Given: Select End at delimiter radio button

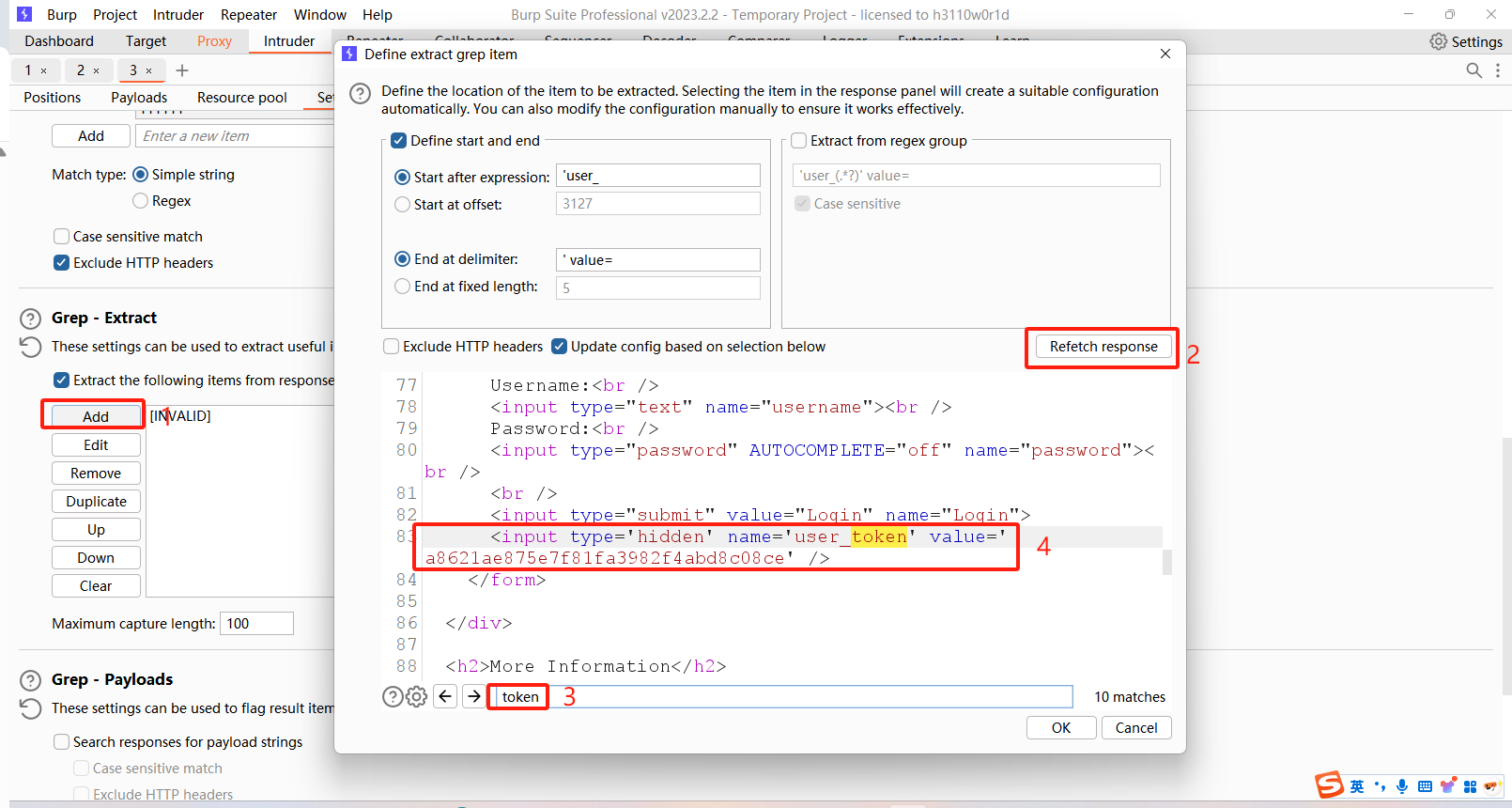Looking at the screenshot, I should point(403,259).
